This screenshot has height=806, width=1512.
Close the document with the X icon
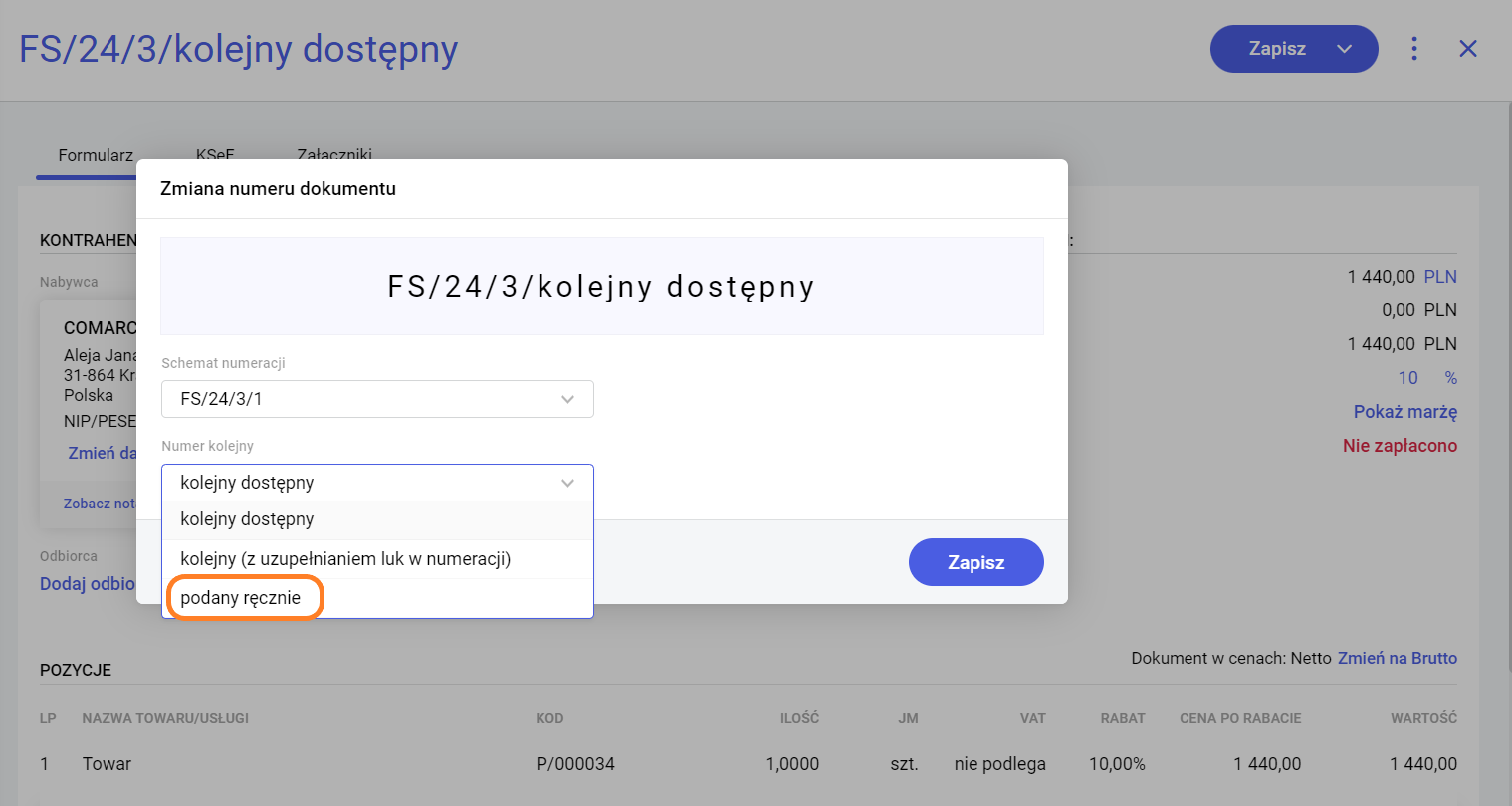tap(1467, 49)
